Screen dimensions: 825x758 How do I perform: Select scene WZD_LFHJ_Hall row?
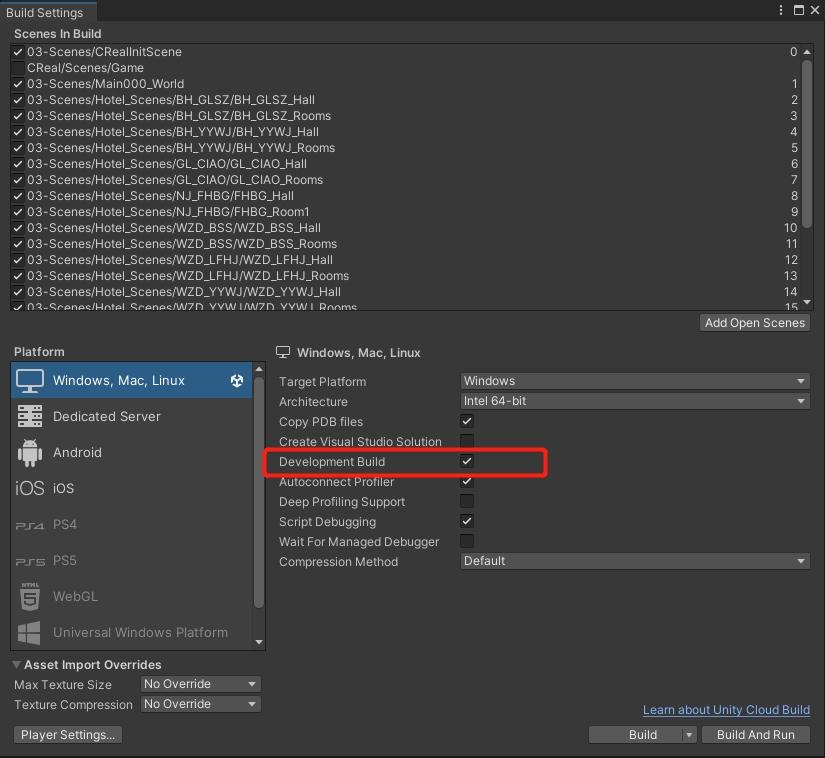pos(405,260)
